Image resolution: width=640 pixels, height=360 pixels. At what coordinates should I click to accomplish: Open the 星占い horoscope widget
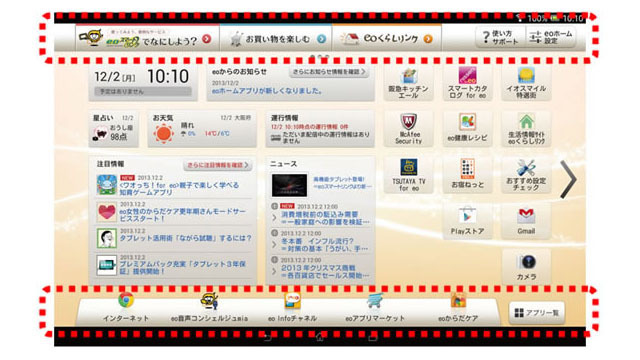click(113, 129)
